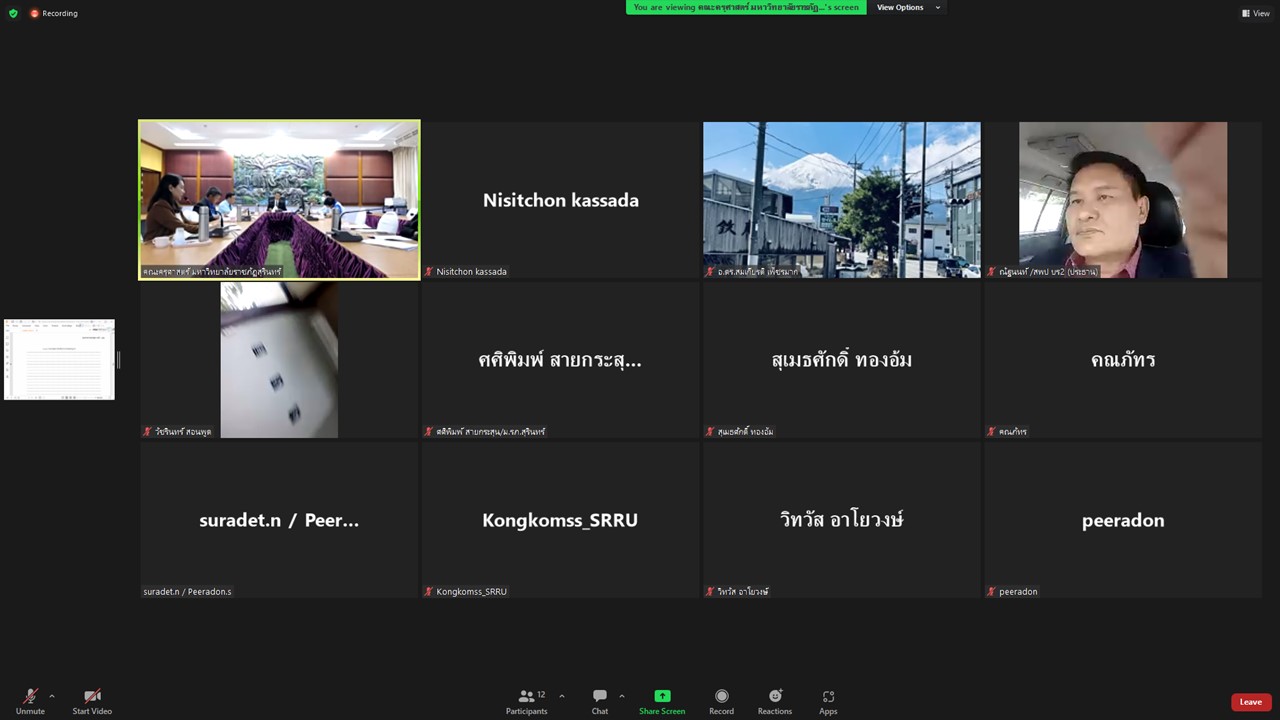Expand audio options arrow beside Unmute

pyautogui.click(x=52, y=696)
